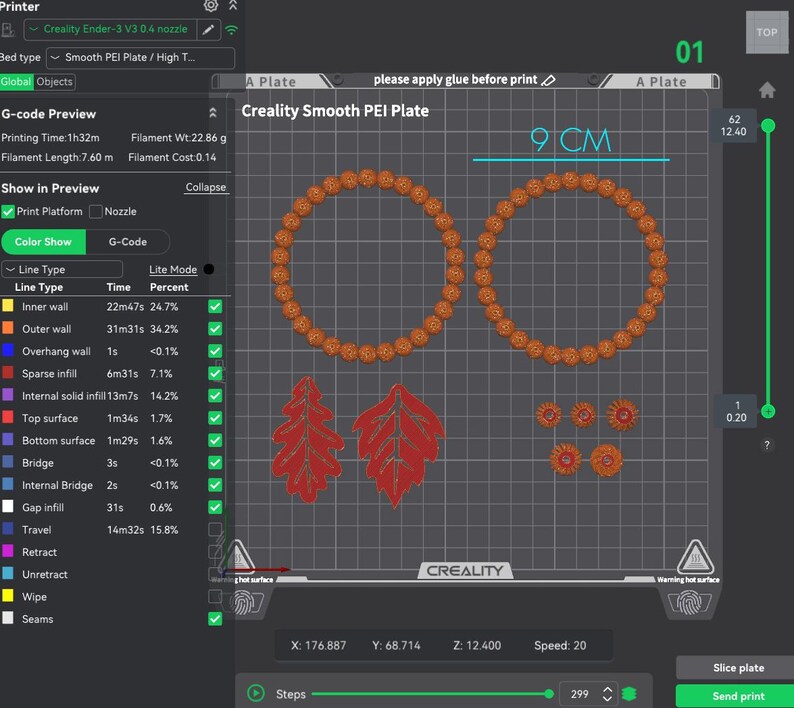The height and width of the screenshot is (708, 794).
Task: Click the printer device icon beside preset
Action: point(8,30)
